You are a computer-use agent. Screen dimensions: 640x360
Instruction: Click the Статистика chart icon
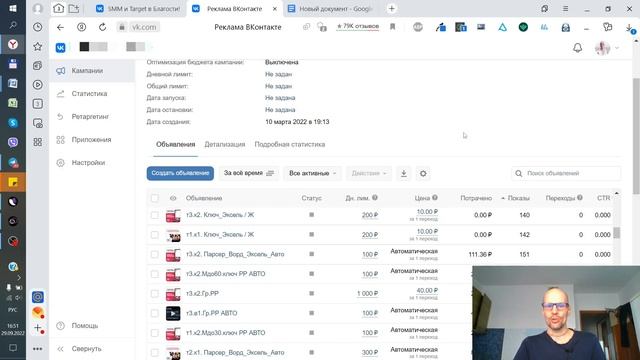(x=60, y=94)
